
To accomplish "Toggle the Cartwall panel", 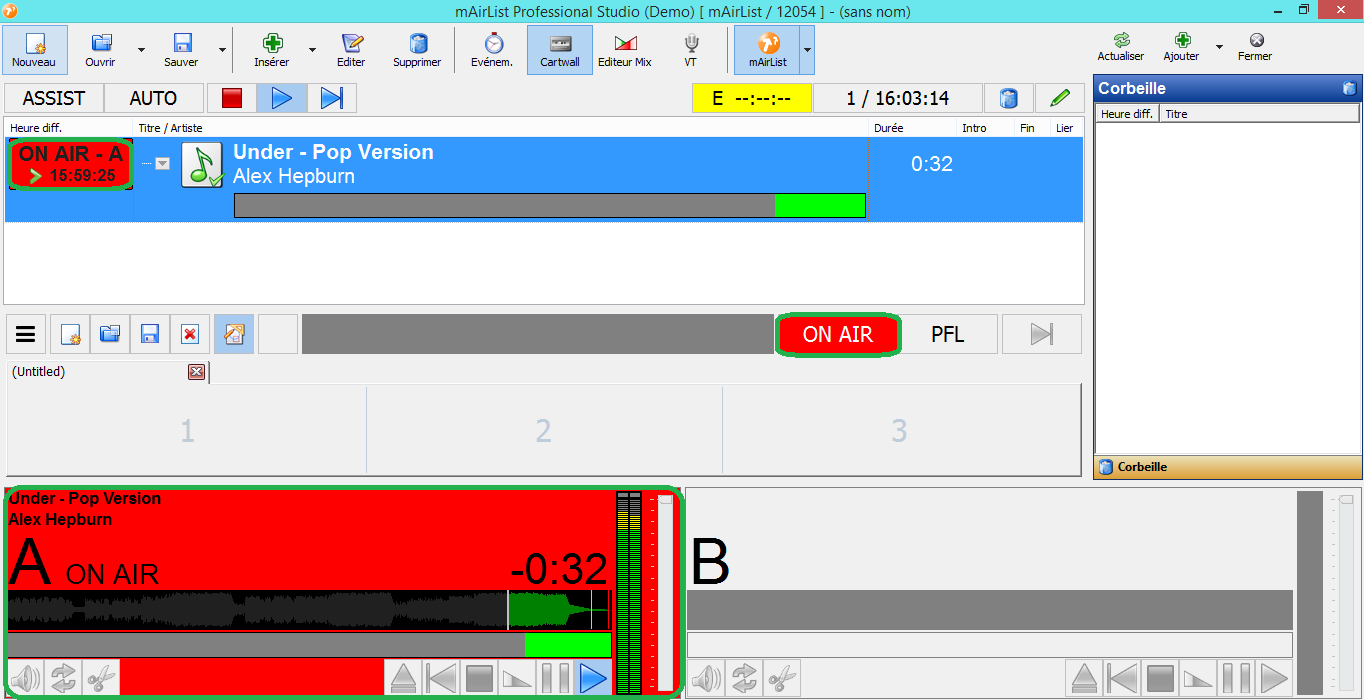I will pyautogui.click(x=560, y=50).
